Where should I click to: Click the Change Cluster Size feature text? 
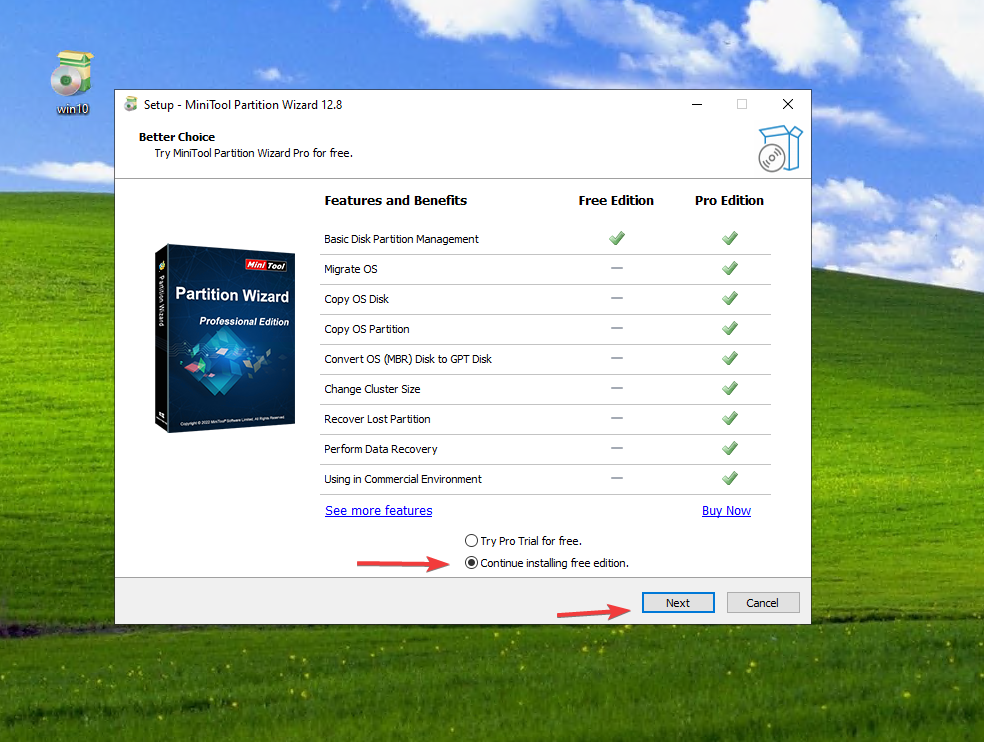[372, 389]
